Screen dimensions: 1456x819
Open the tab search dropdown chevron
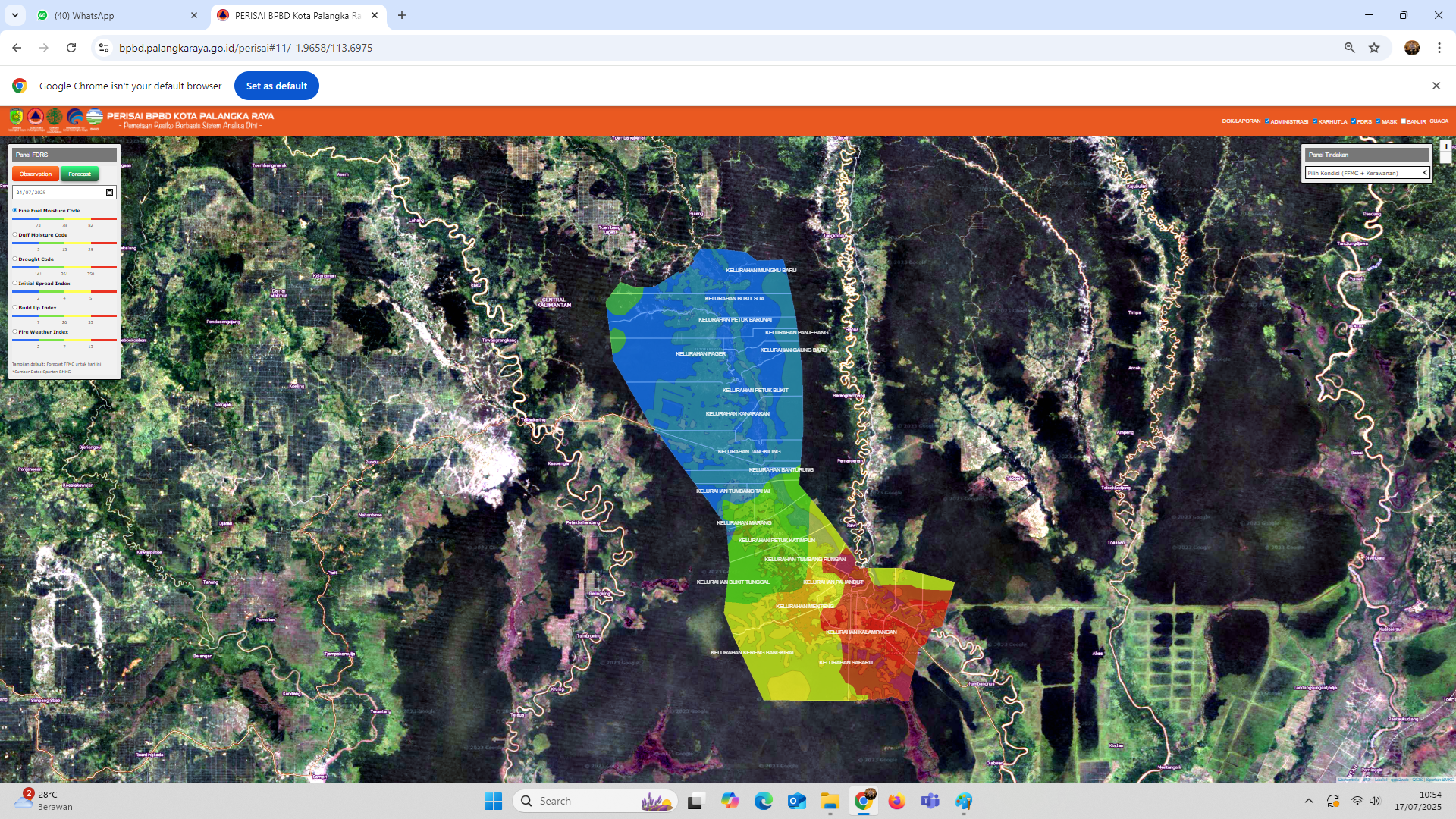[15, 15]
